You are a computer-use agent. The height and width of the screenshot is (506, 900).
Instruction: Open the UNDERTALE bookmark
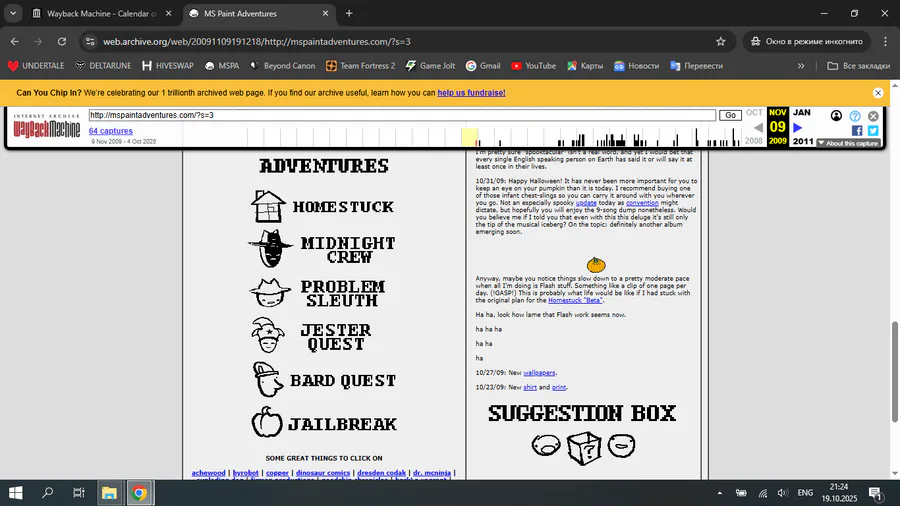click(x=36, y=66)
